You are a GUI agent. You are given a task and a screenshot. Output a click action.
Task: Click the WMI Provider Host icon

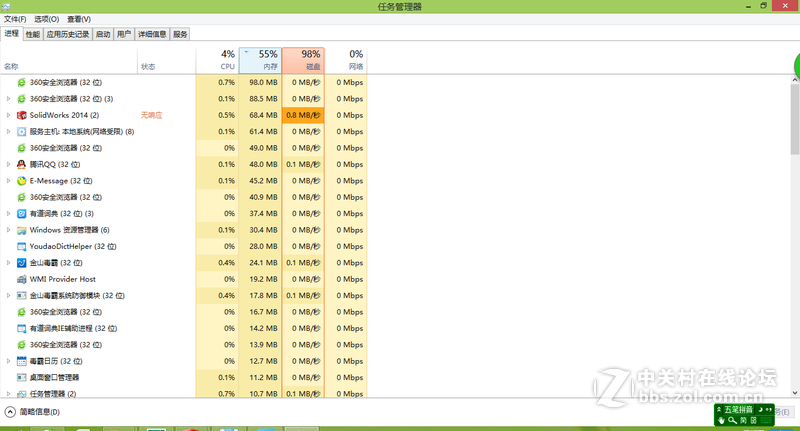click(21, 279)
